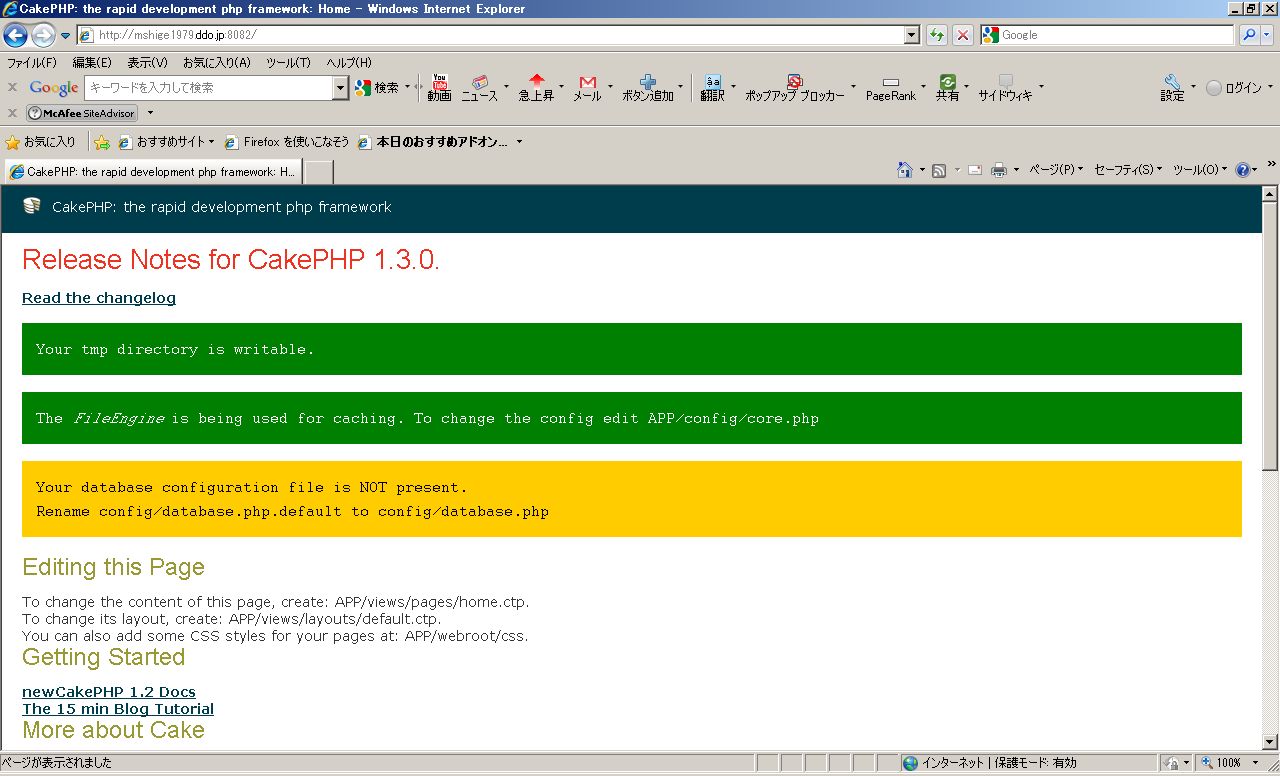Image resolution: width=1280 pixels, height=776 pixels.
Task: Close the McAfee SiteAdvisor toolbar with its X
Action: click(x=13, y=113)
